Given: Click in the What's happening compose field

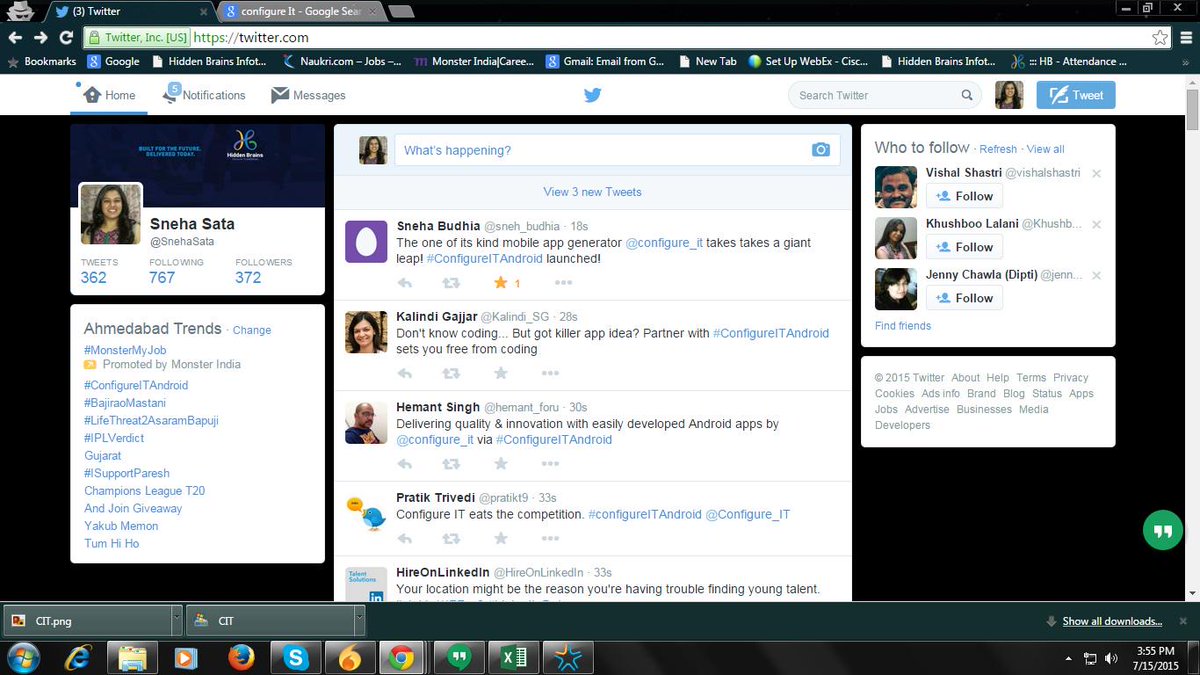Looking at the screenshot, I should [617, 150].
